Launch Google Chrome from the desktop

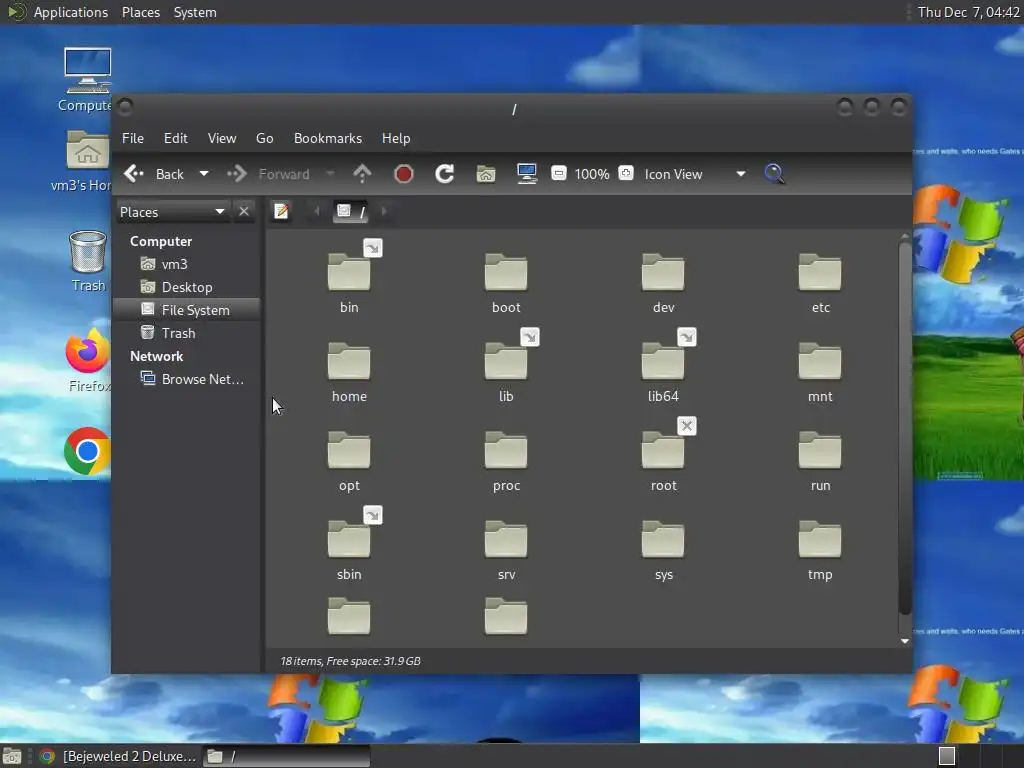pos(87,452)
